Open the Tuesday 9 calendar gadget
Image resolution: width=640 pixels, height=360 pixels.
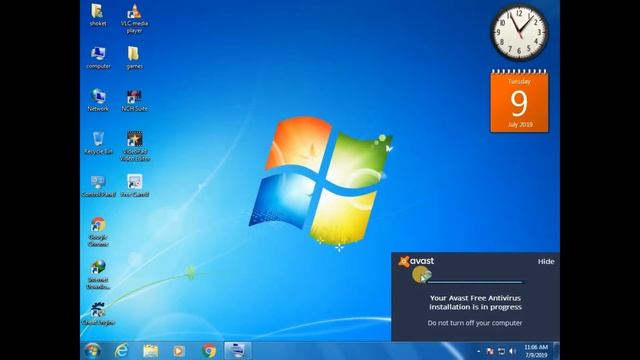tap(519, 101)
